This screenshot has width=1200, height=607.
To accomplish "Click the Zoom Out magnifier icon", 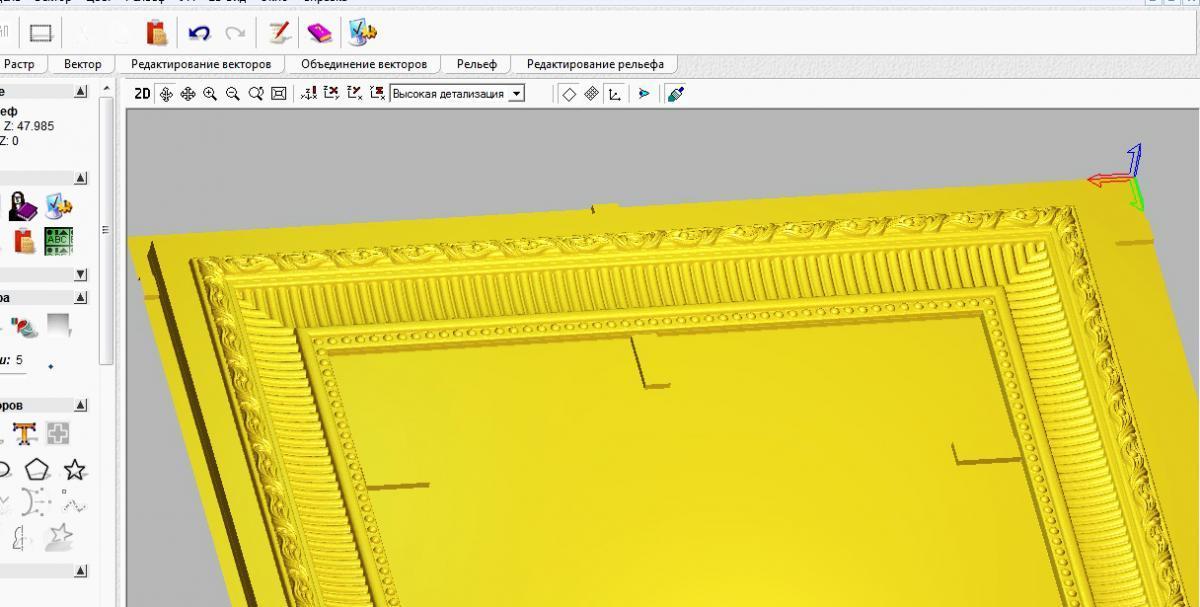I will [232, 94].
